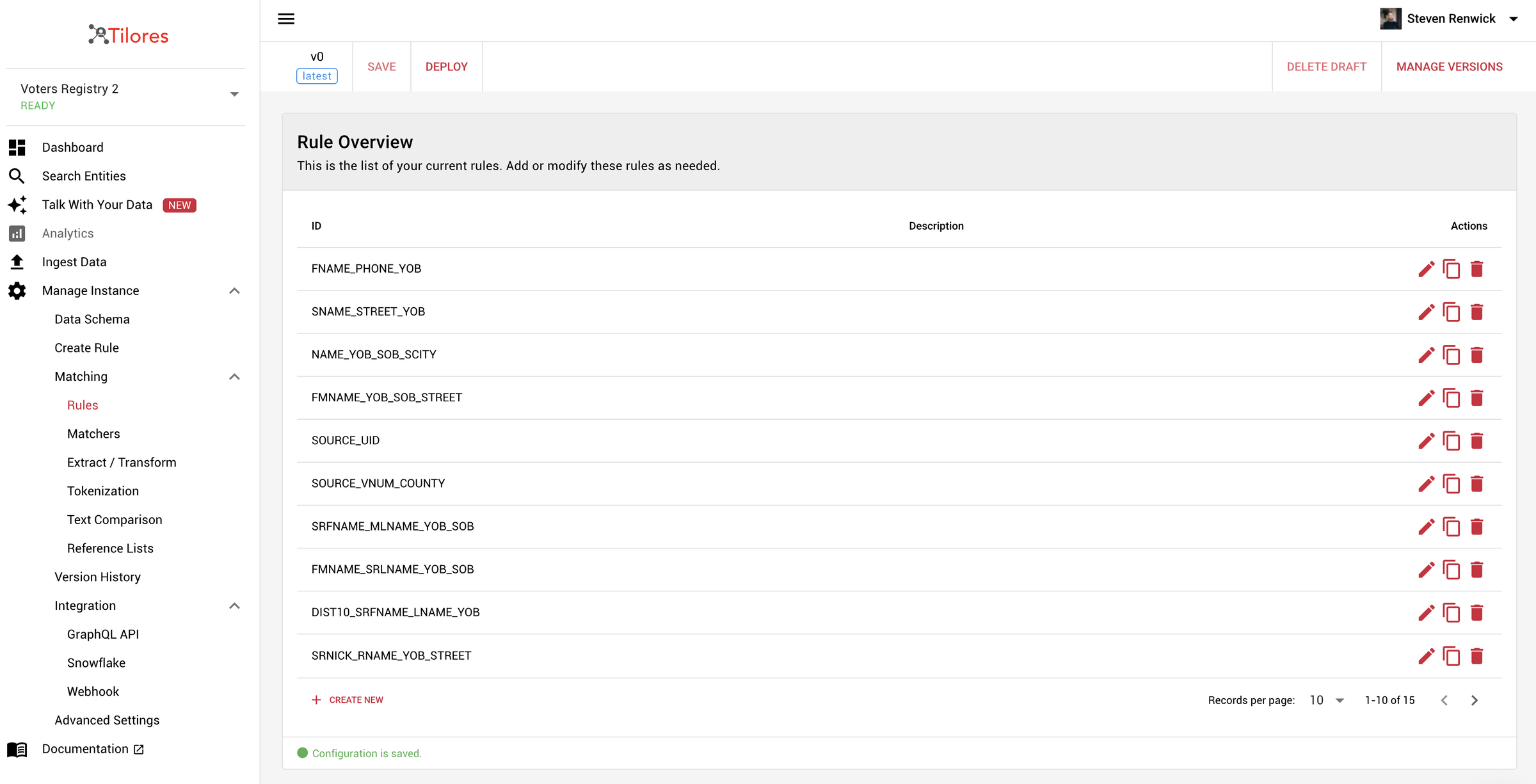This screenshot has height=784, width=1536.
Task: Click the DEPLOY button
Action: (x=446, y=67)
